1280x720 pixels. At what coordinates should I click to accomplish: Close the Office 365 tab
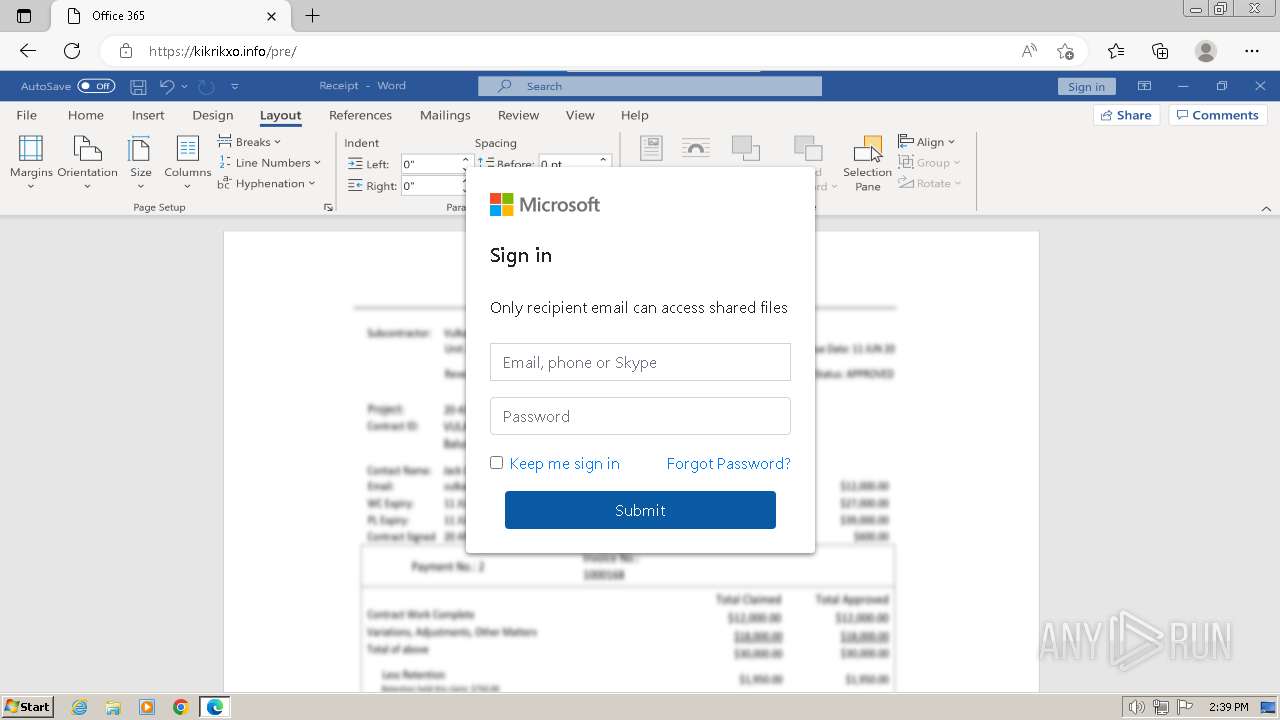pyautogui.click(x=272, y=16)
